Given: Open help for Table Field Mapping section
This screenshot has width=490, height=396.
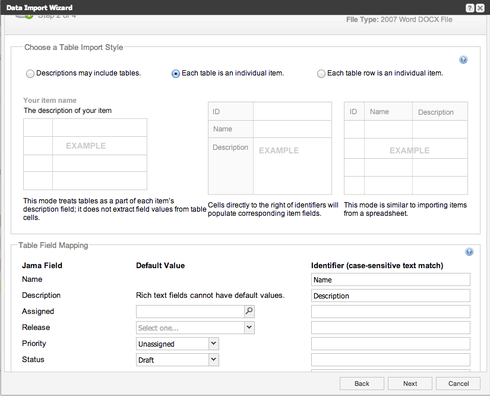Looking at the screenshot, I should pyautogui.click(x=469, y=252).
